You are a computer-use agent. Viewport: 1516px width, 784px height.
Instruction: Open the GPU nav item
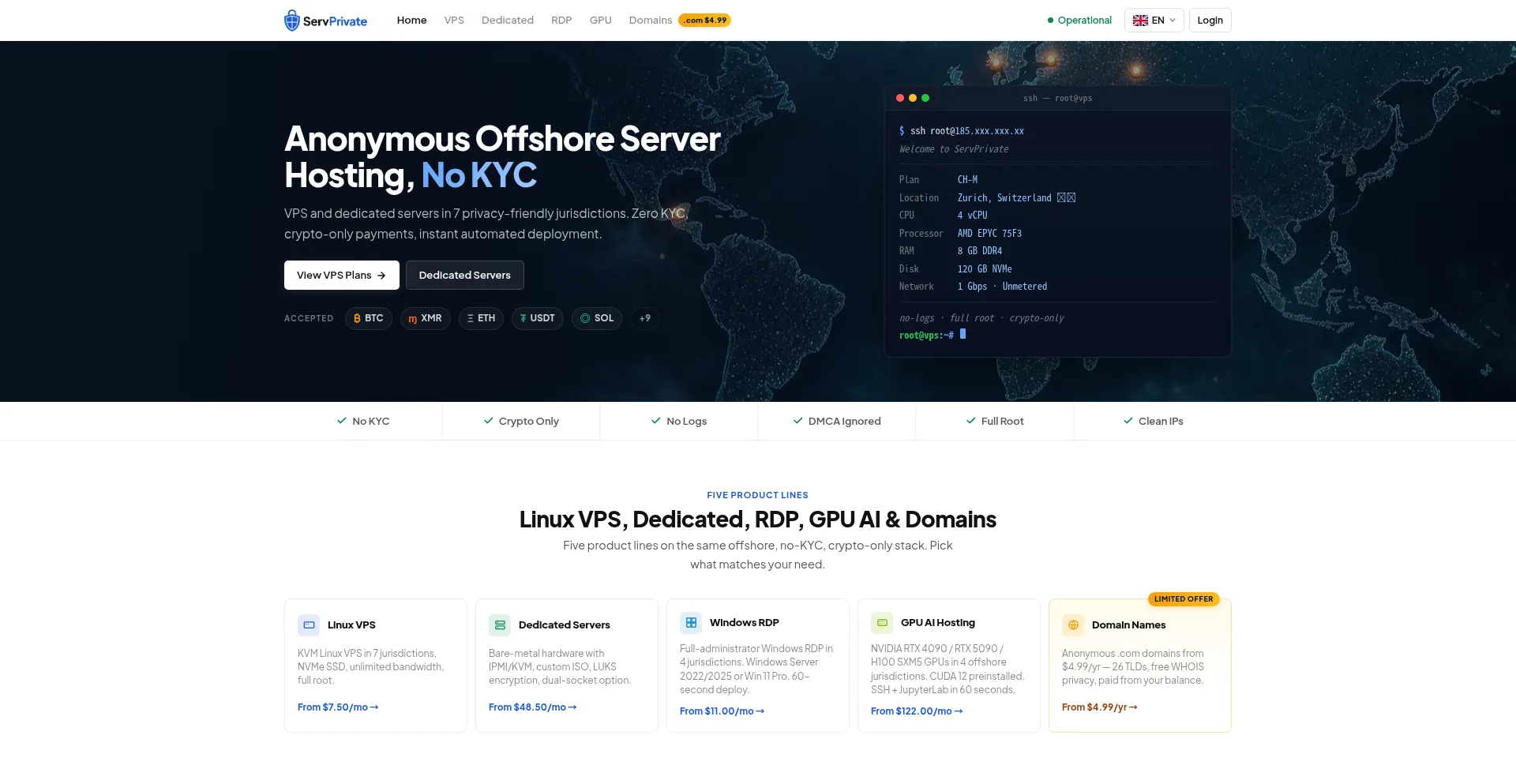pos(601,21)
